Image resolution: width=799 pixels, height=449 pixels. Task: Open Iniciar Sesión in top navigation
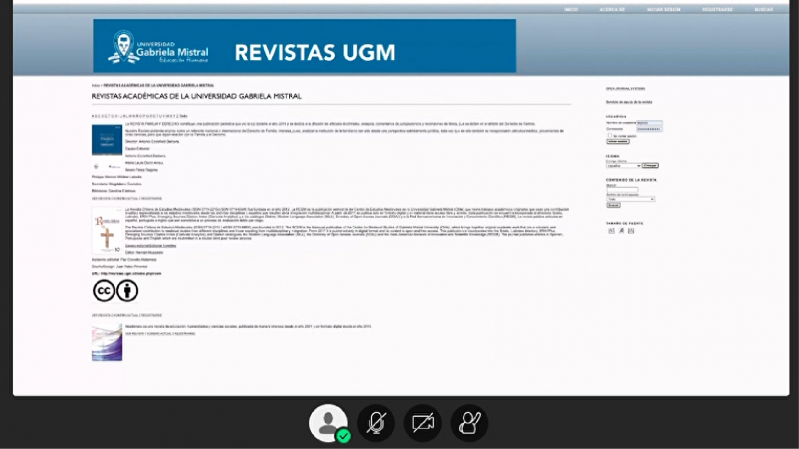663,10
